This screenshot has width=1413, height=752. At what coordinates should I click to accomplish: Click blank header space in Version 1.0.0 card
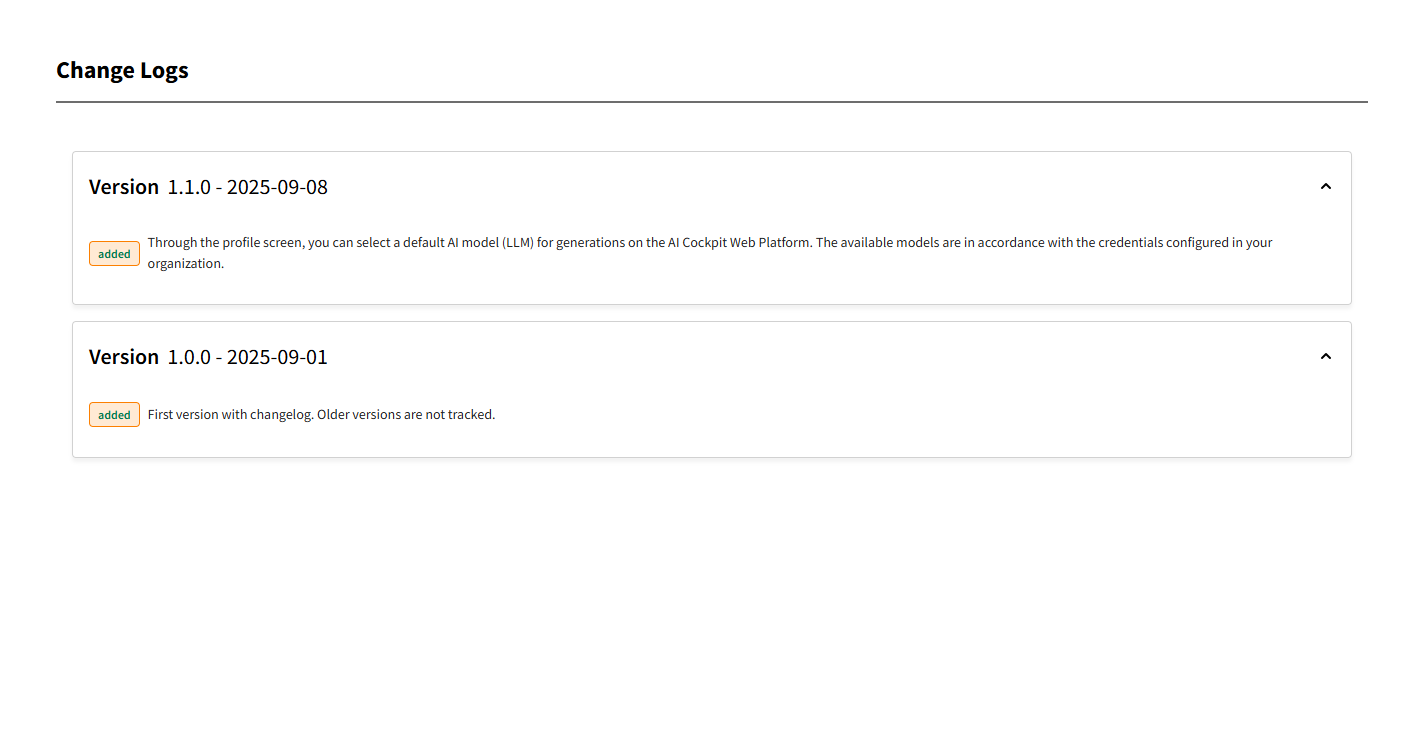pos(800,357)
